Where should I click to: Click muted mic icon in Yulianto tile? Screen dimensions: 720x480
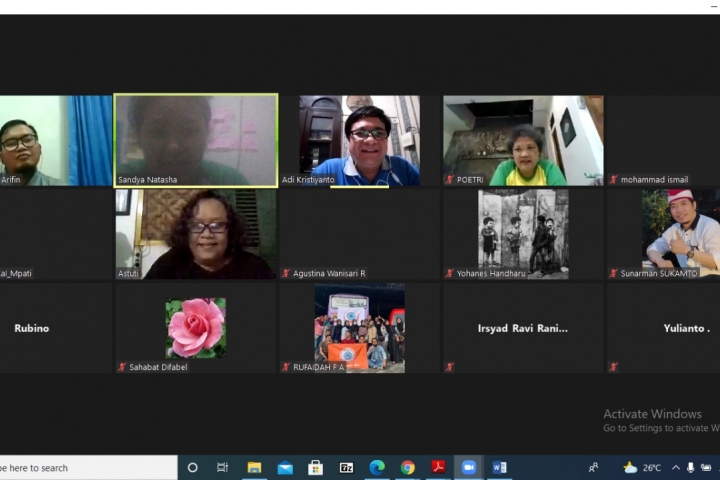click(x=613, y=367)
